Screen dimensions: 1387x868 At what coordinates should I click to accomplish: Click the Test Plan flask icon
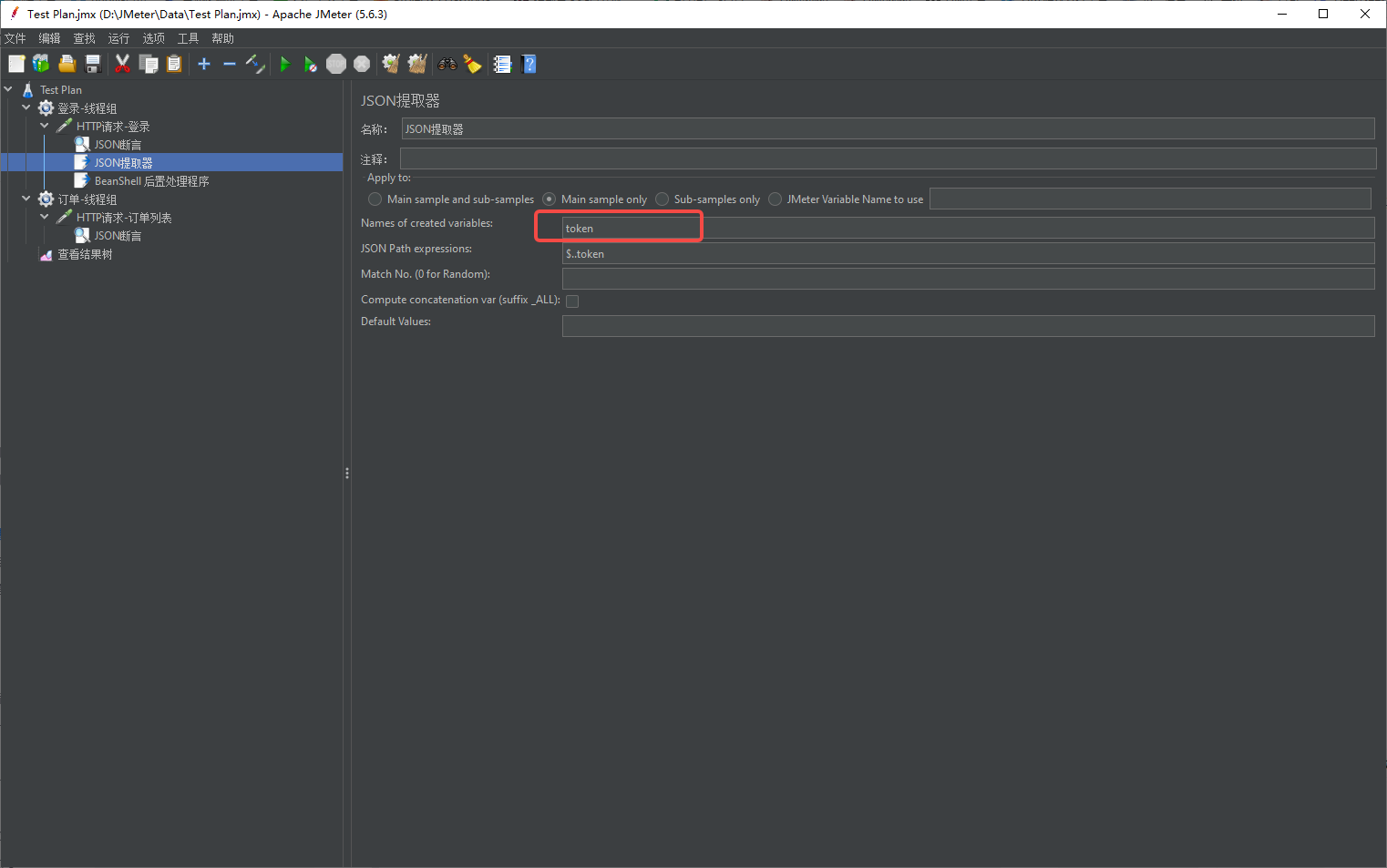[x=28, y=89]
